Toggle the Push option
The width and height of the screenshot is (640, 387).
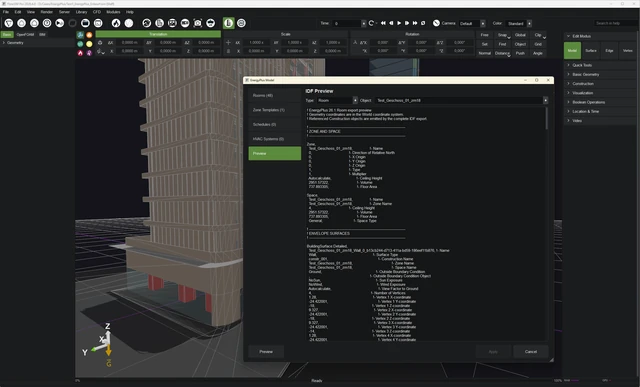(x=520, y=53)
